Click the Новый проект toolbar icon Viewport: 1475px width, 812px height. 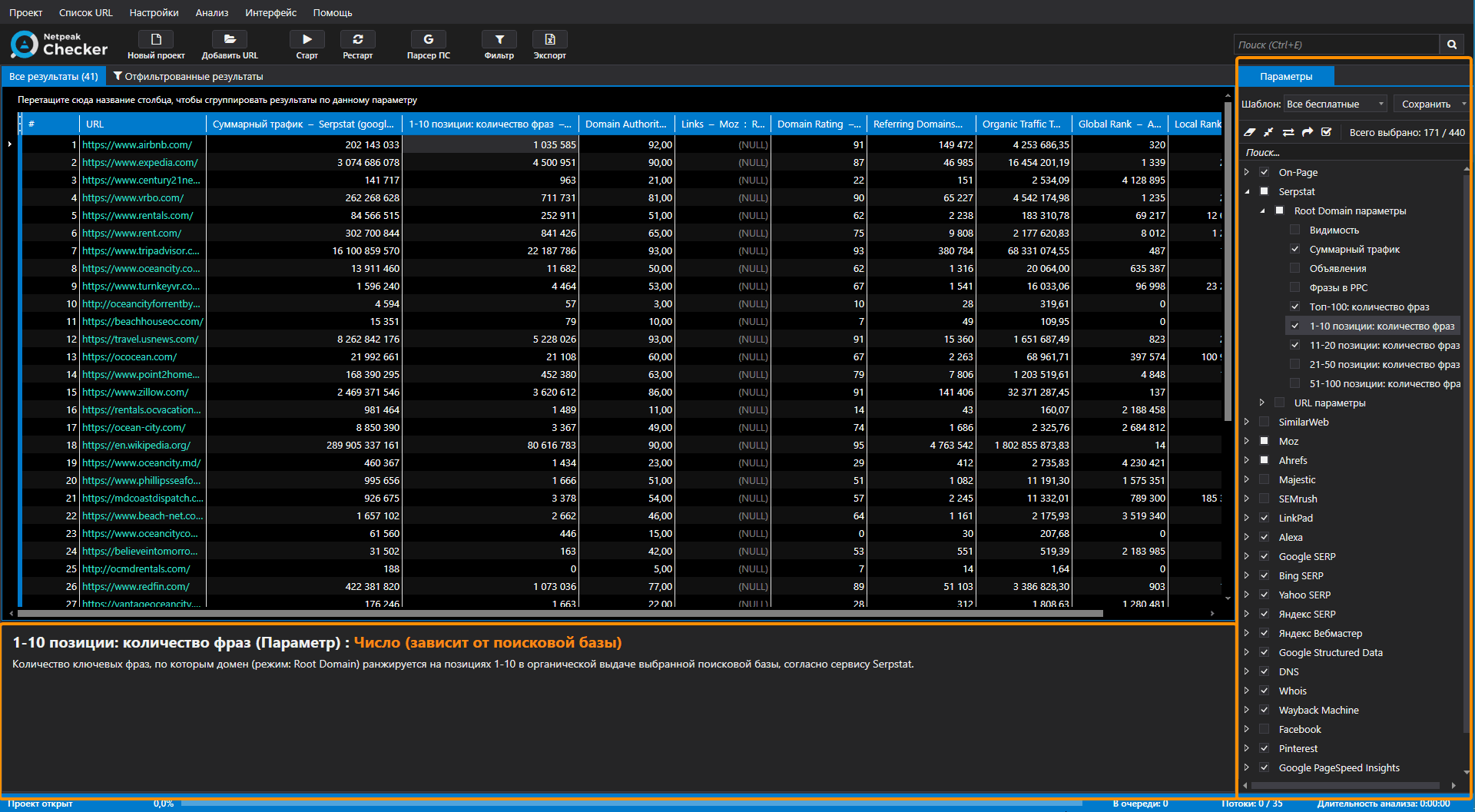click(x=156, y=39)
